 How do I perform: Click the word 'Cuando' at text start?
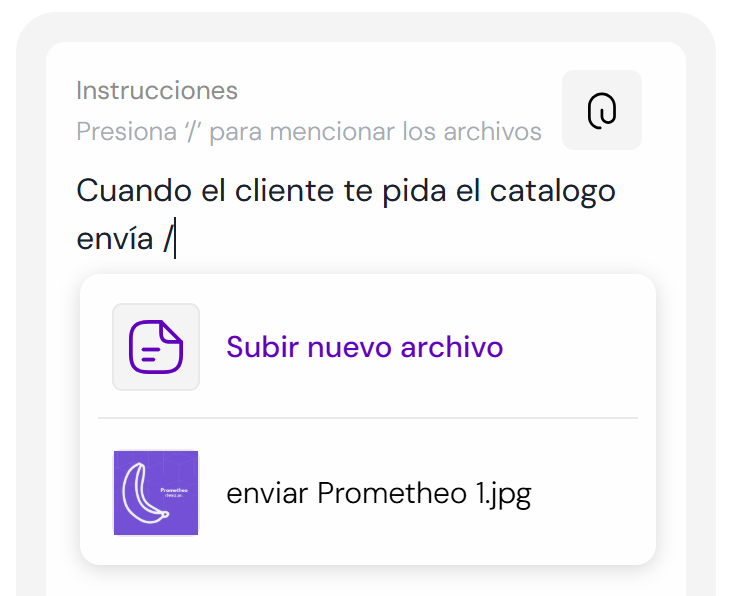[x=134, y=191]
